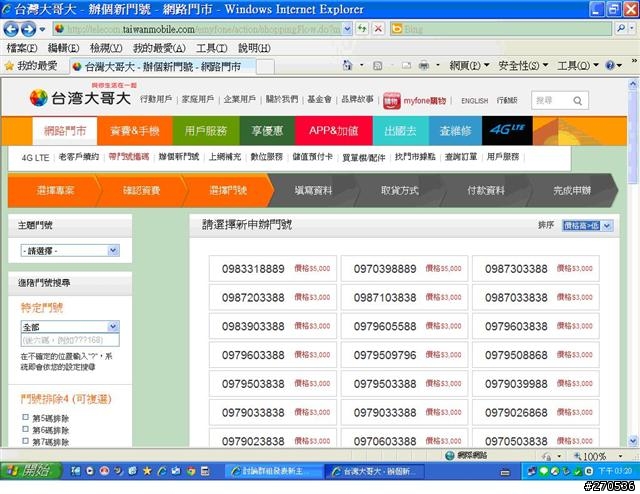640x494 pixels.
Task: Select the 出國去 navigation tab
Action: click(400, 131)
